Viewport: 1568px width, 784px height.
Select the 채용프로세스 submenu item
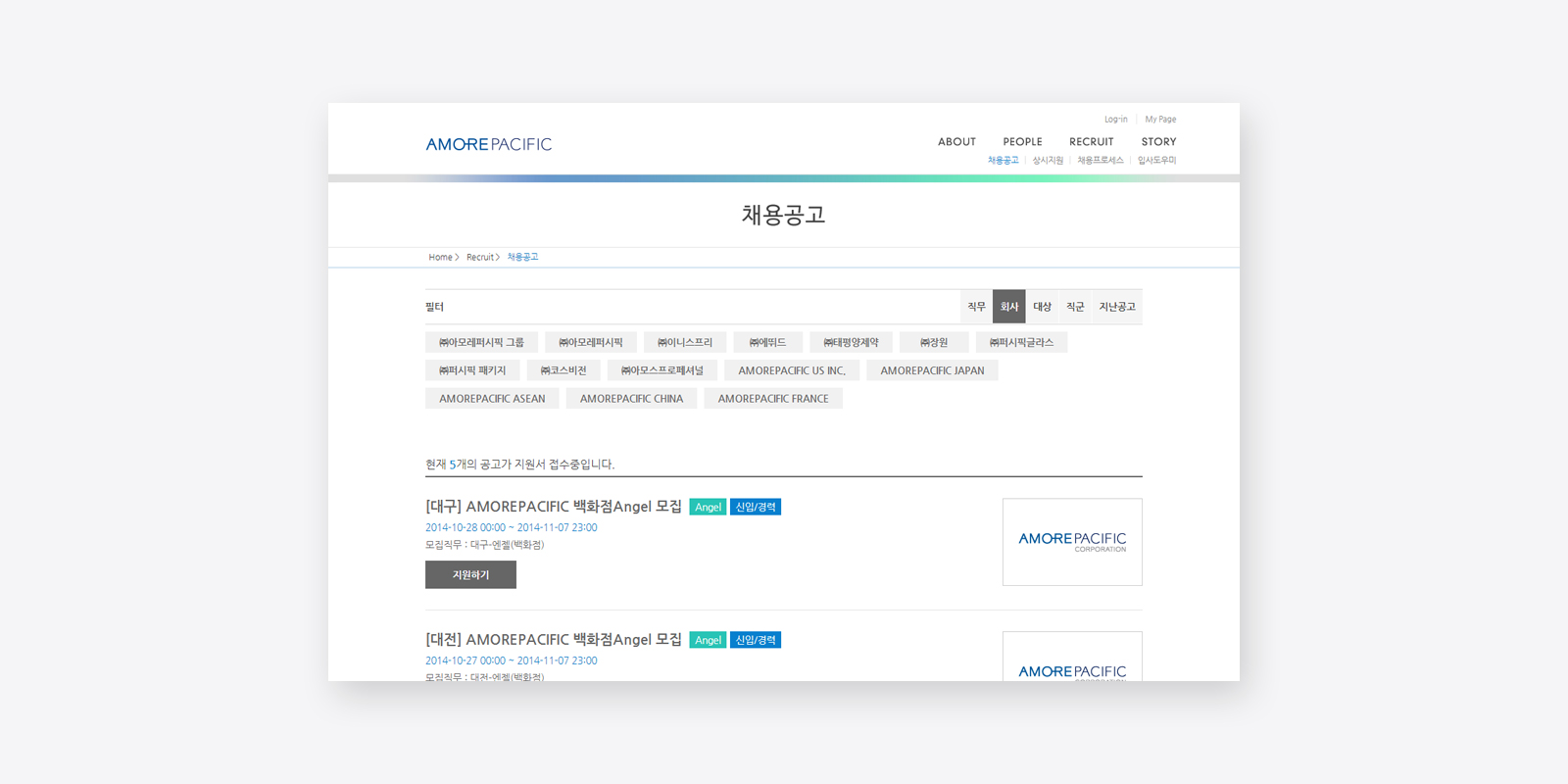pos(1101,161)
